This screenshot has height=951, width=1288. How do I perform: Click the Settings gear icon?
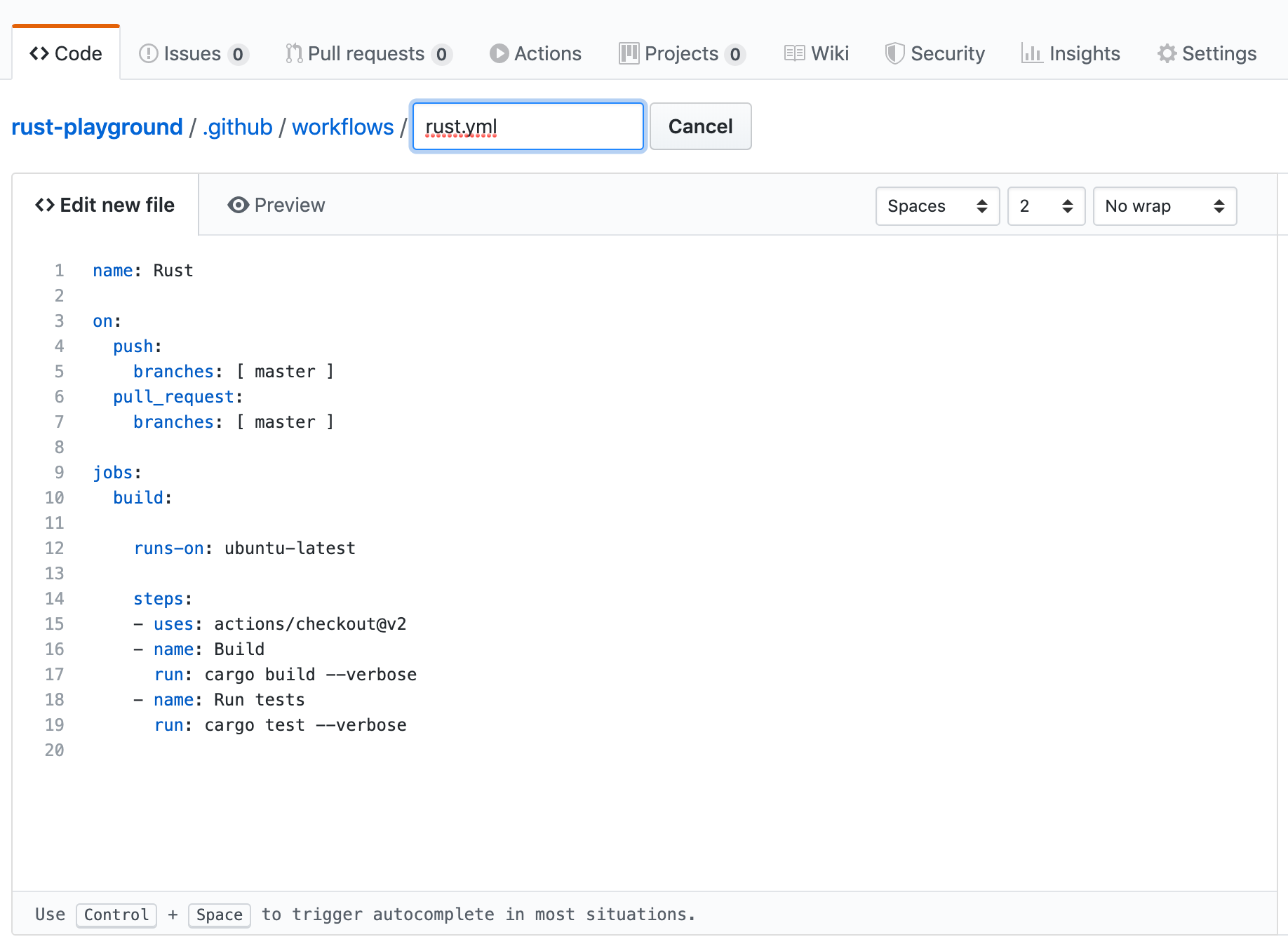pyautogui.click(x=1167, y=53)
